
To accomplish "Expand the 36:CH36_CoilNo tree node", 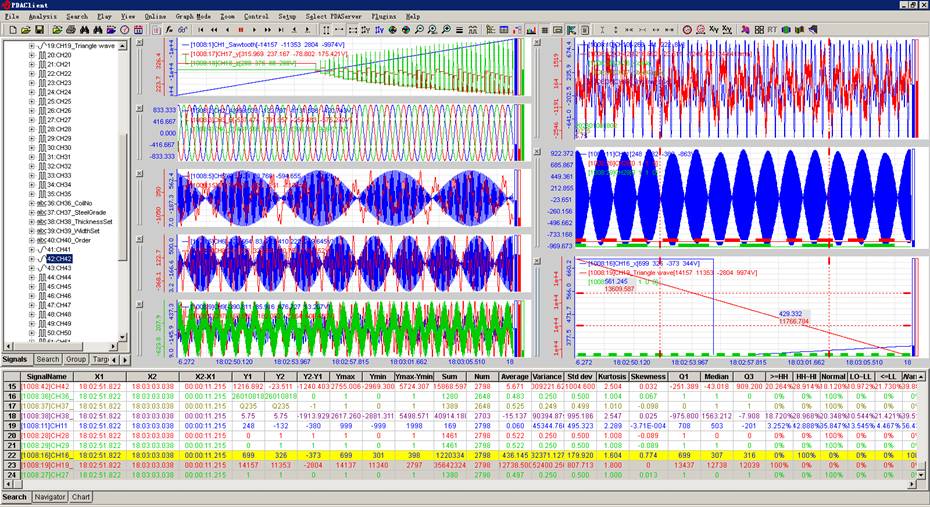I will [31, 203].
